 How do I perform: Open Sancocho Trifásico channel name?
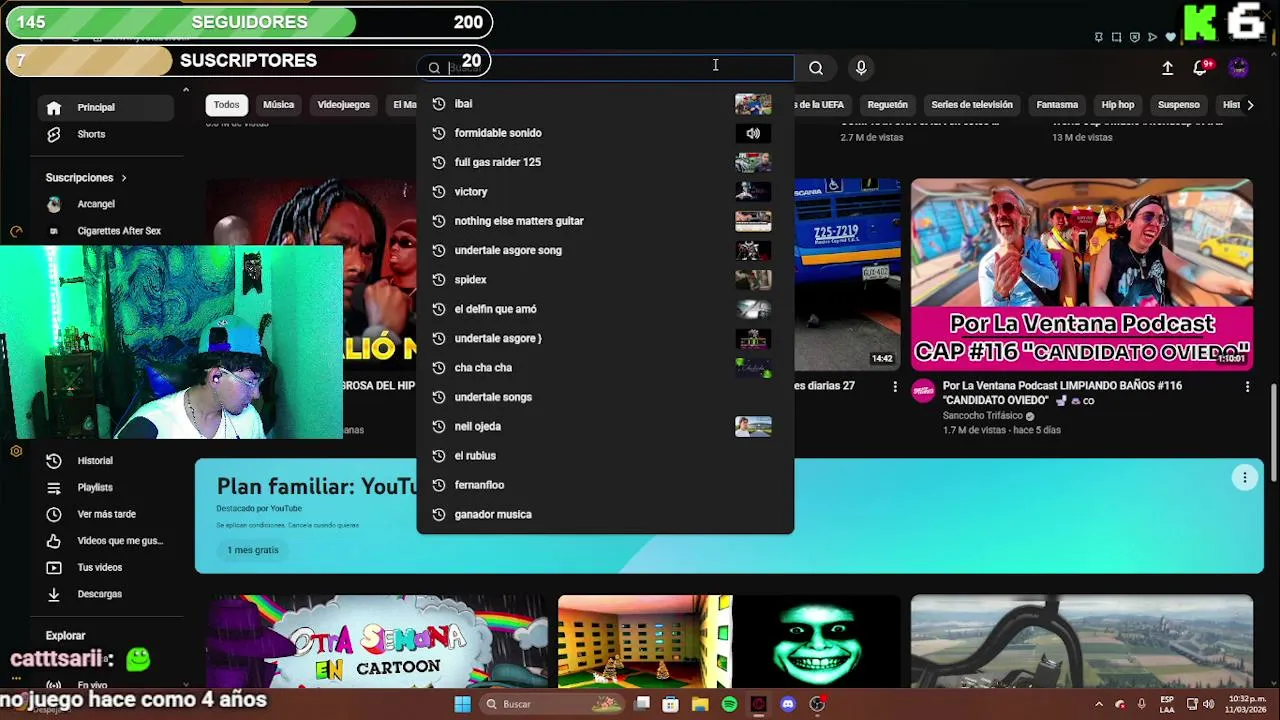(x=982, y=416)
